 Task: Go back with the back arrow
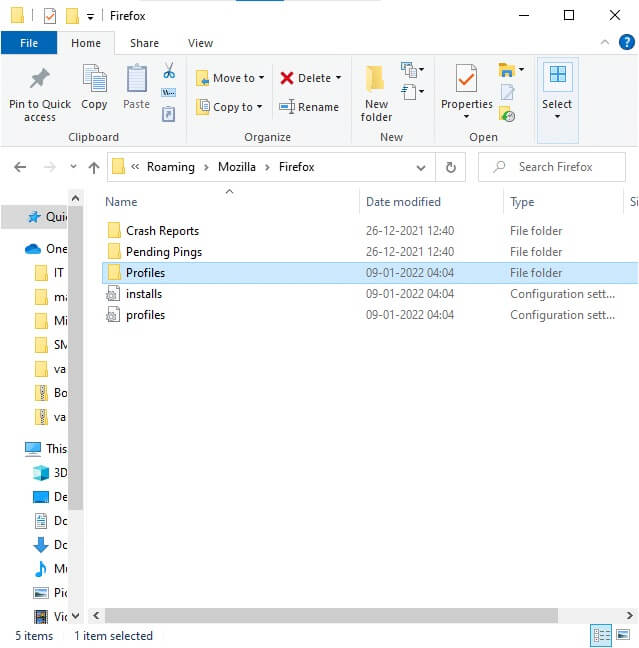[x=20, y=167]
